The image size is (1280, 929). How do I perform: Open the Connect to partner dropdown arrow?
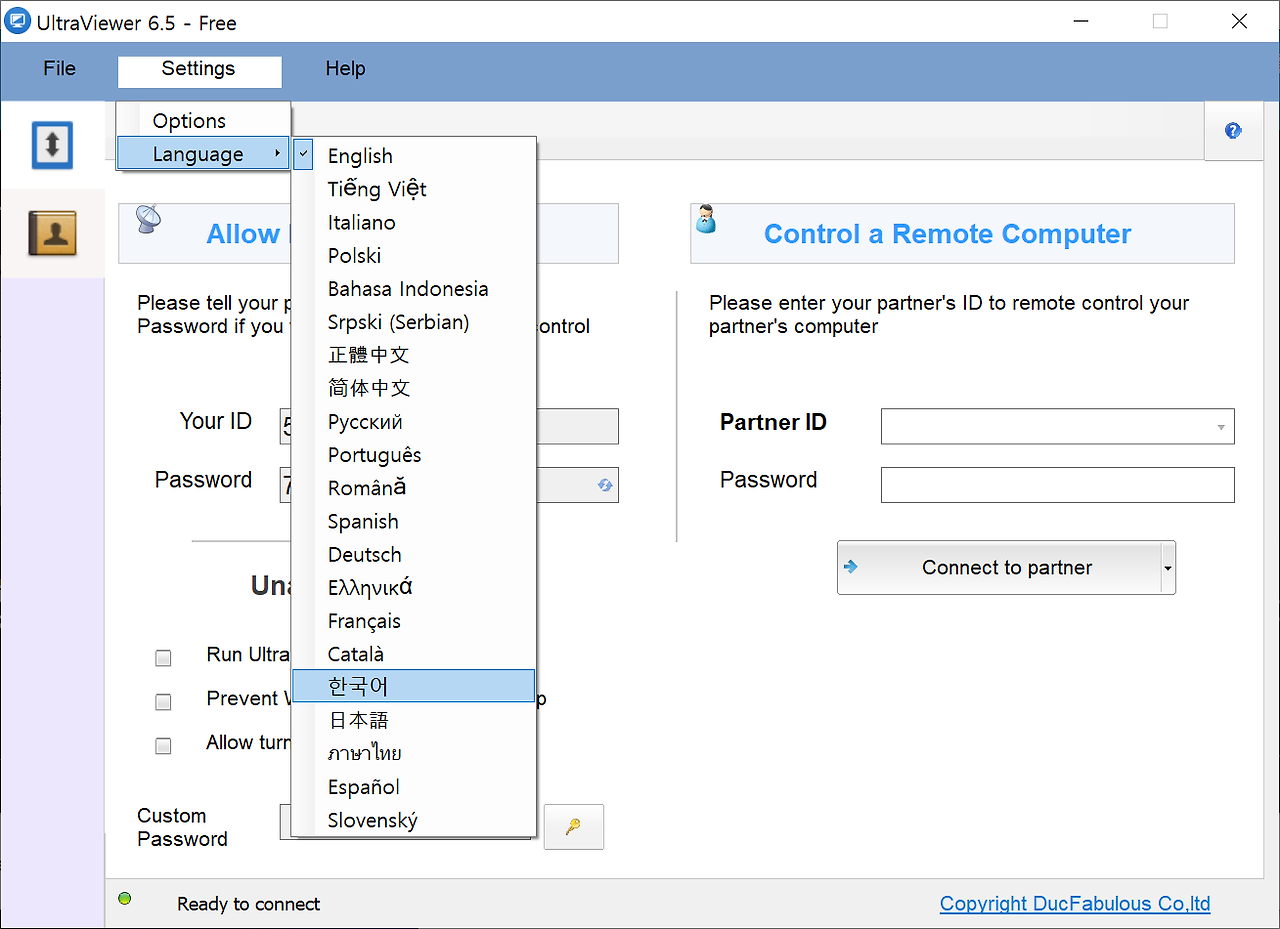(1167, 568)
